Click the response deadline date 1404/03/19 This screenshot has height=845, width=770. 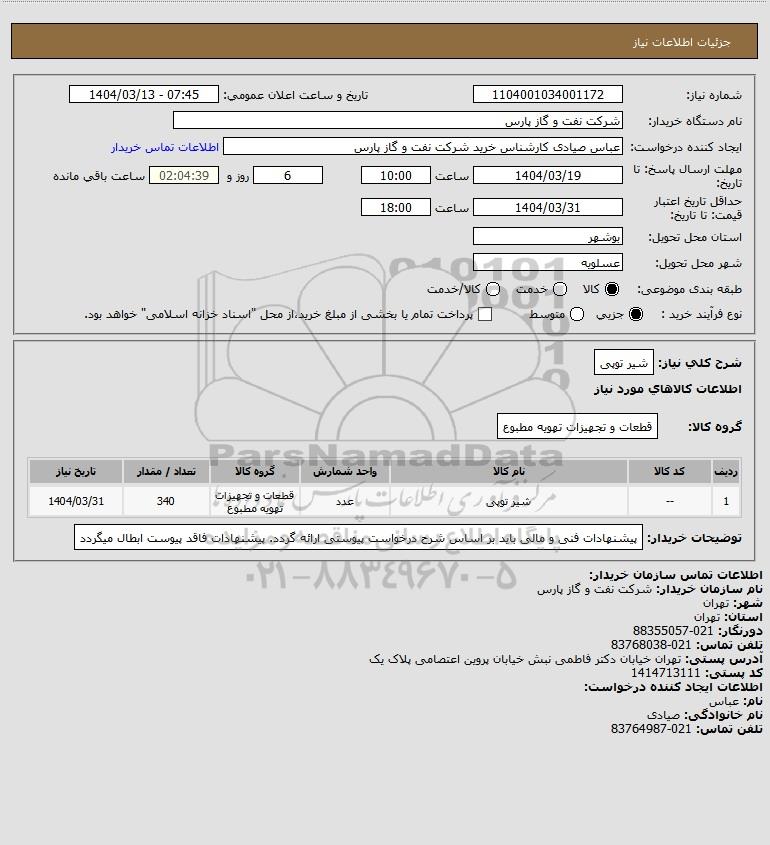click(547, 175)
